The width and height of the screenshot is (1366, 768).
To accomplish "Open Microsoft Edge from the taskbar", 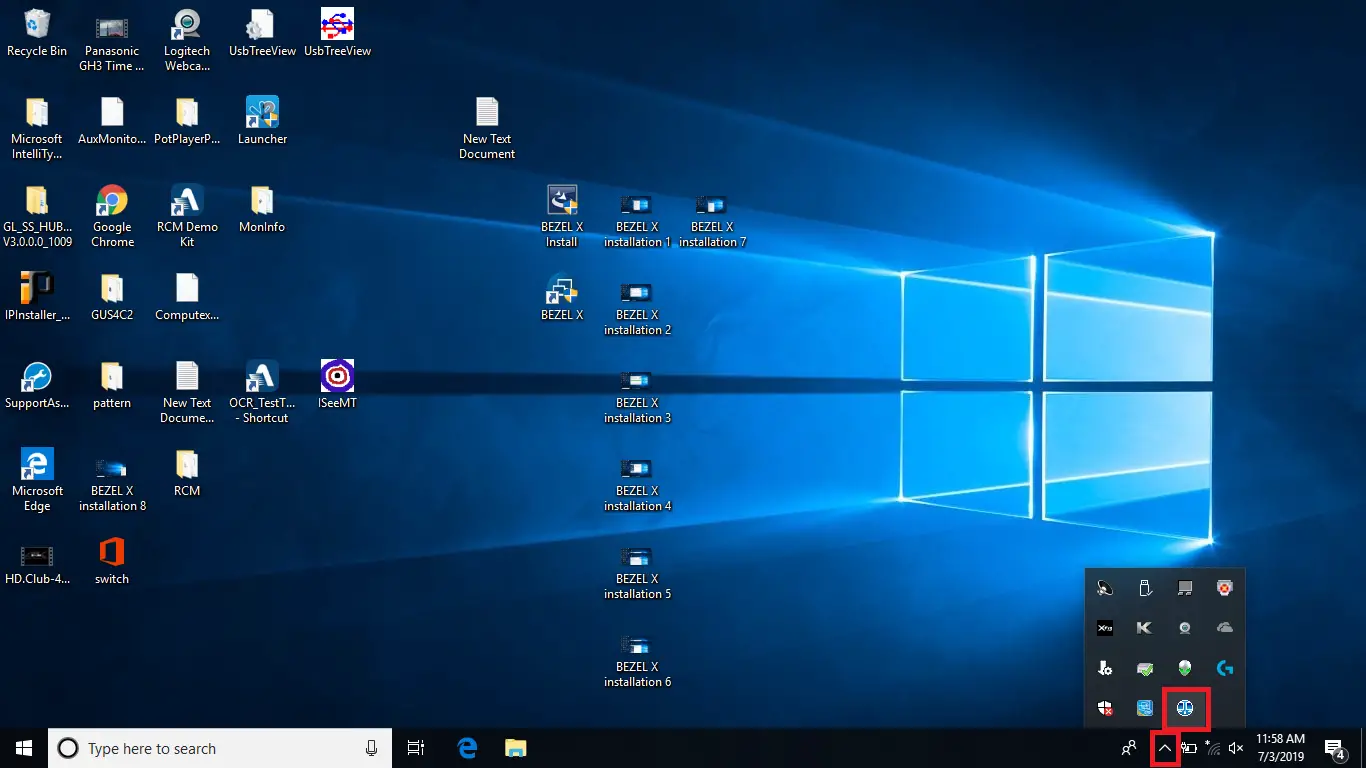I will (466, 747).
